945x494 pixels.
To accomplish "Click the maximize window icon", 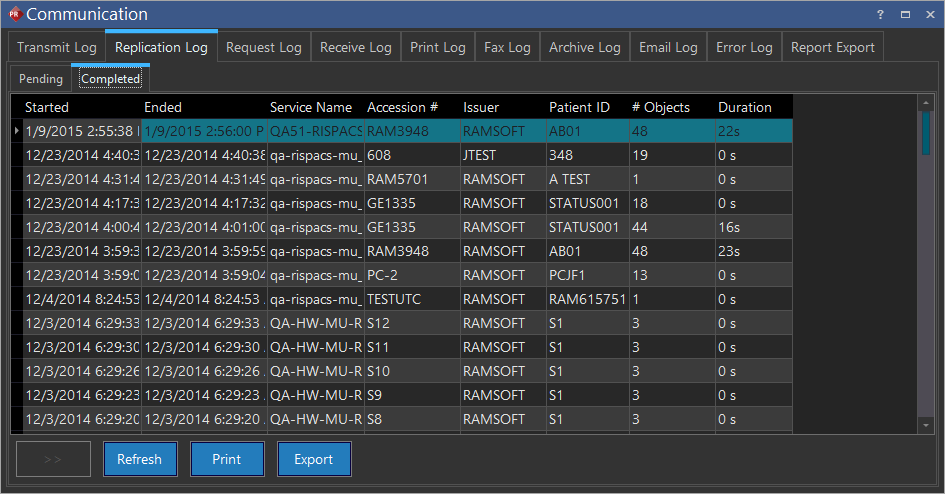I will 905,14.
